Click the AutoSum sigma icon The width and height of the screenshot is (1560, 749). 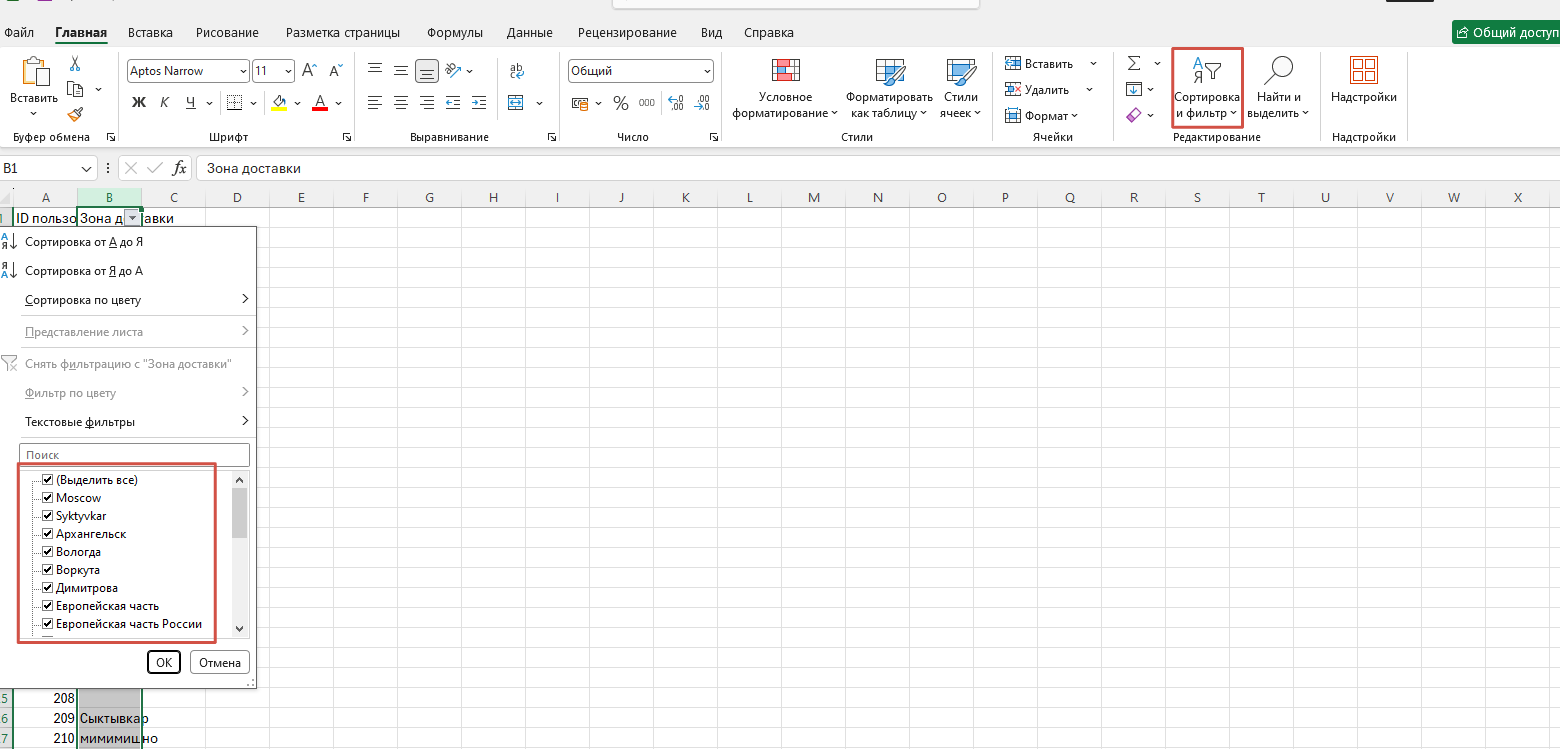click(1133, 63)
